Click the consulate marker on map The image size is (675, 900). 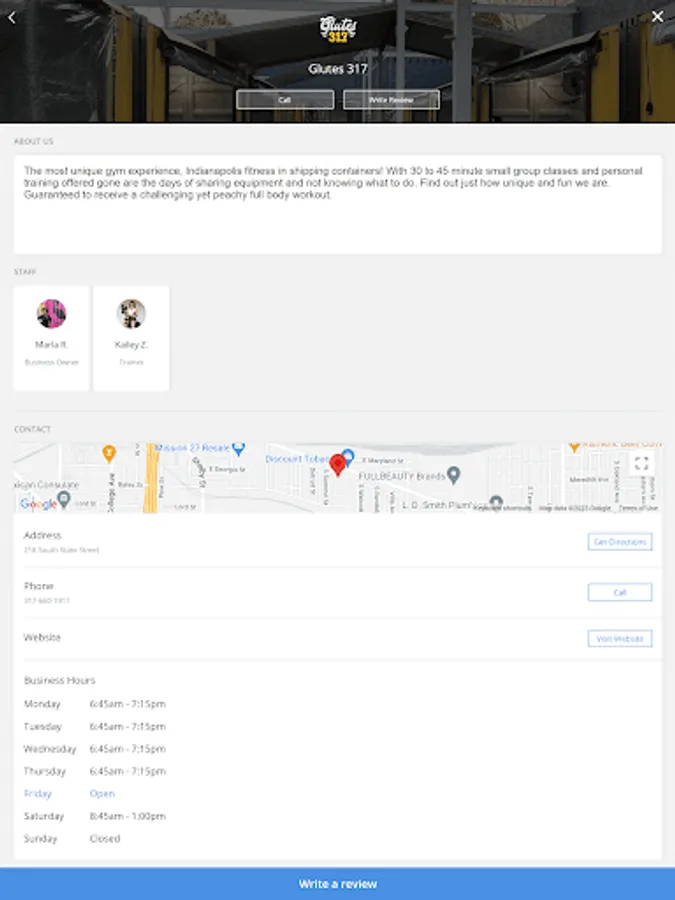tap(64, 499)
